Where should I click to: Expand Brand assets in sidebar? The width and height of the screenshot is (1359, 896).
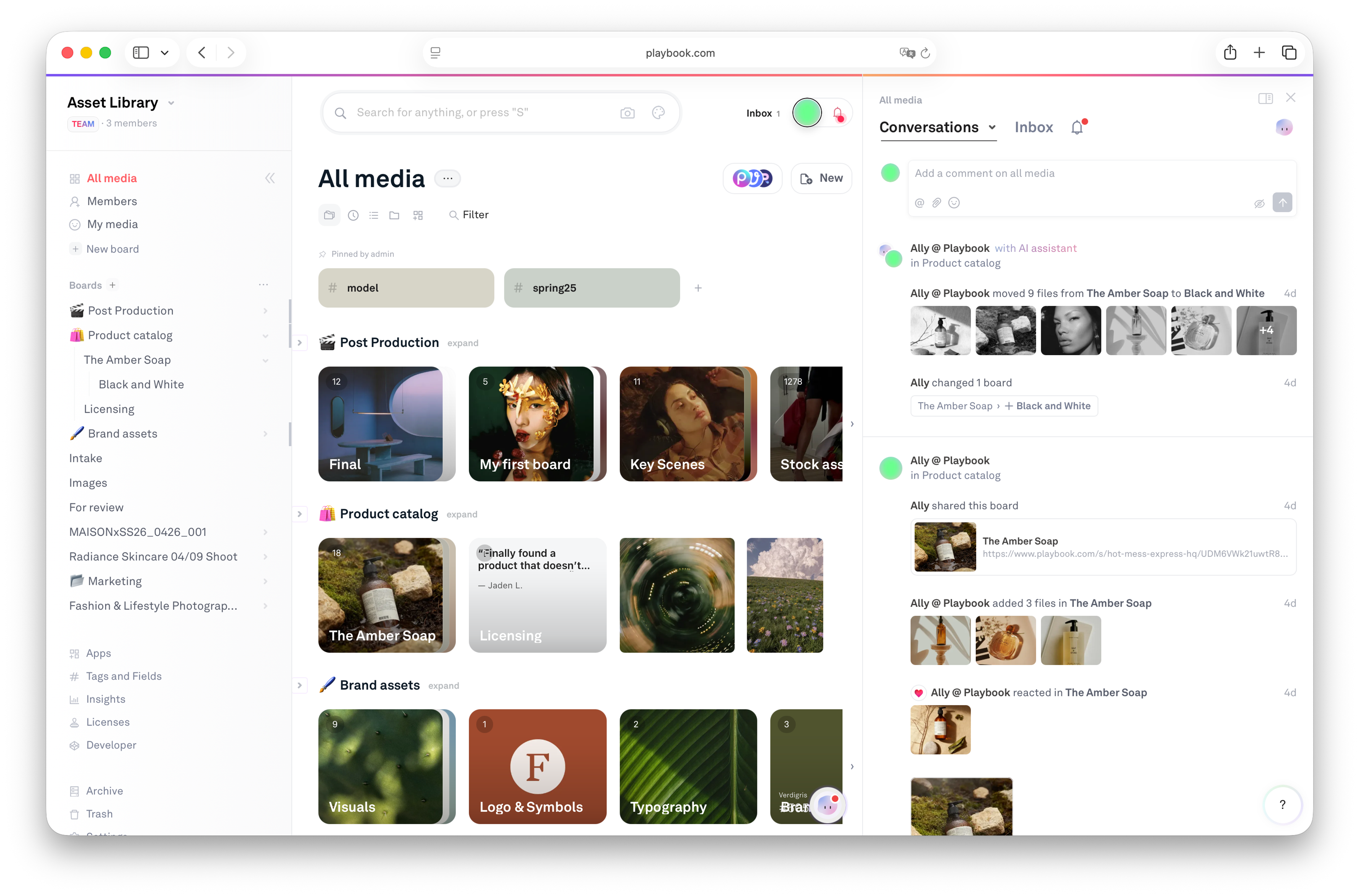coord(265,434)
